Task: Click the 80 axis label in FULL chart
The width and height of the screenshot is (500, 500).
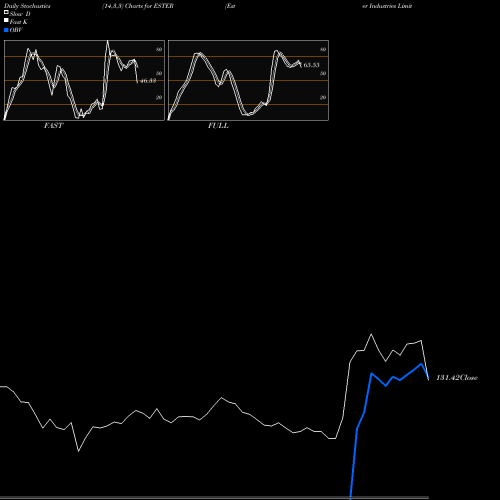Action: (323, 50)
